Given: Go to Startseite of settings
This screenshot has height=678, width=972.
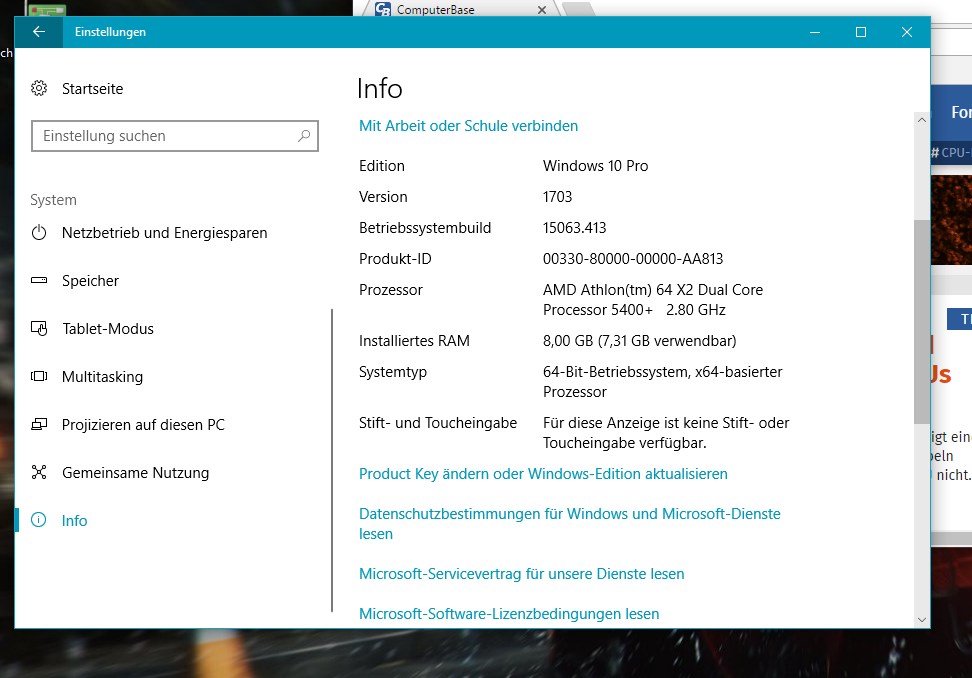Looking at the screenshot, I should click(92, 89).
